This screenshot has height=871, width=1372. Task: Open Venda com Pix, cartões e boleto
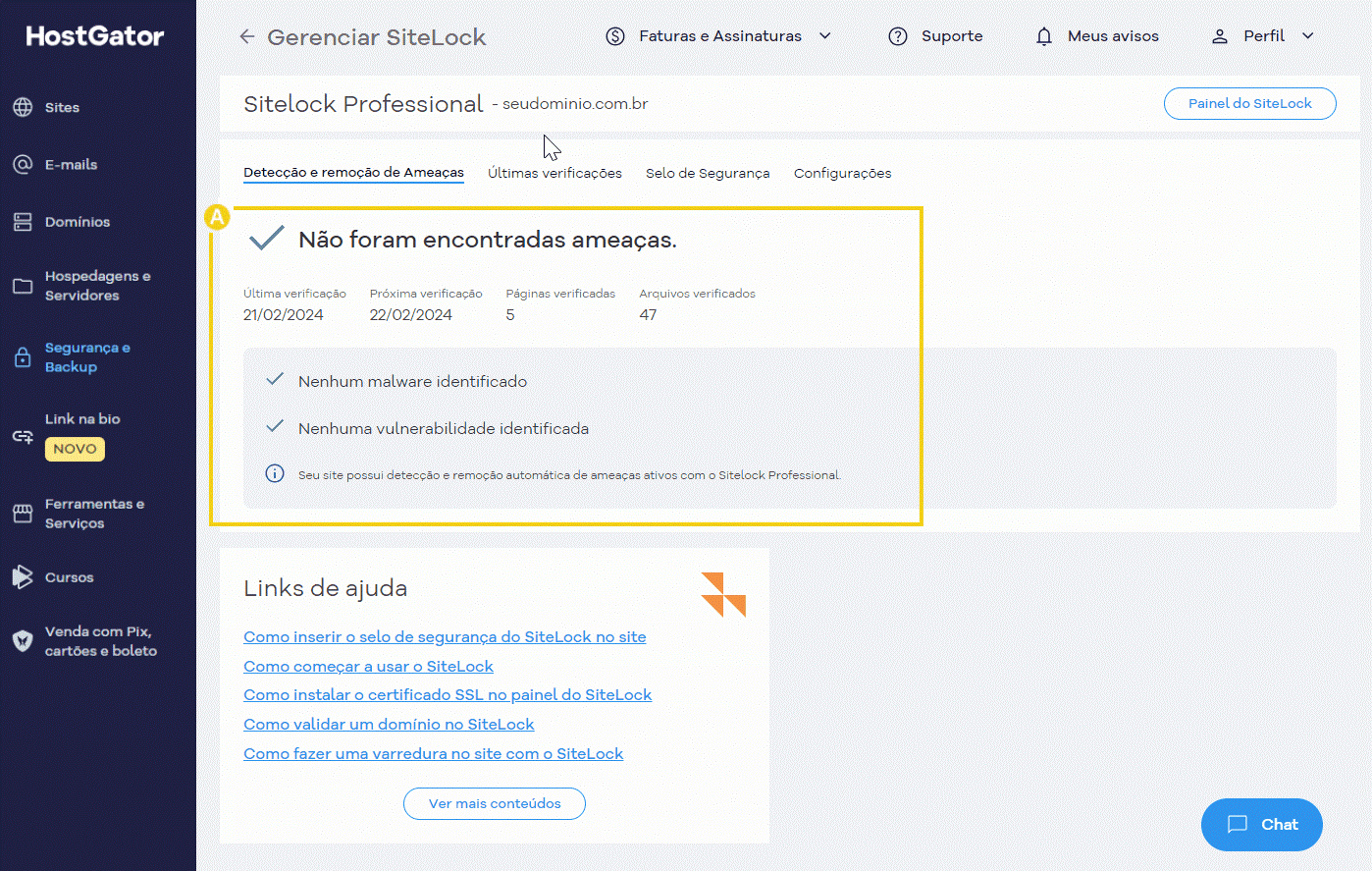pyautogui.click(x=100, y=641)
